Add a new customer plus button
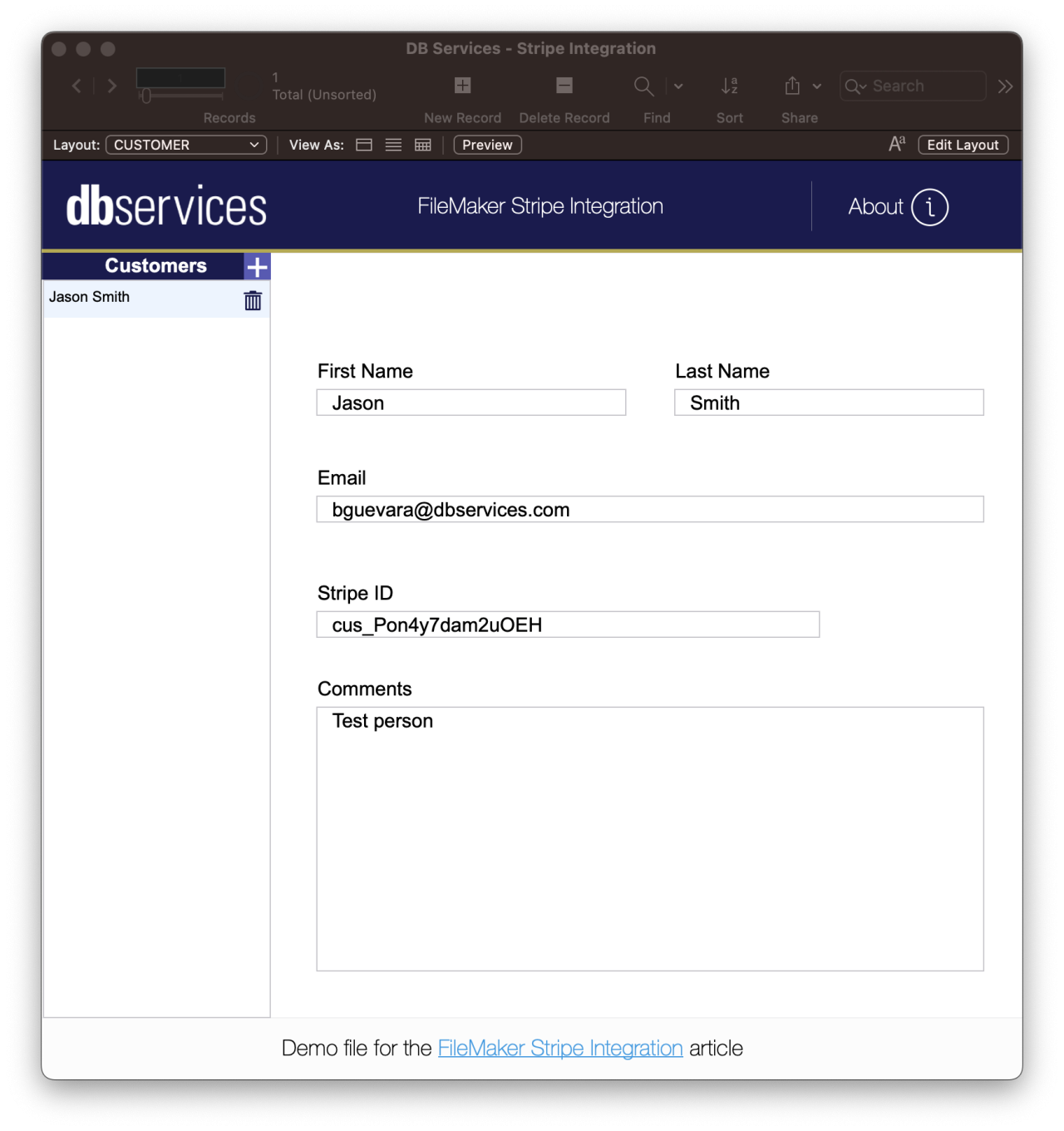 pos(257,266)
